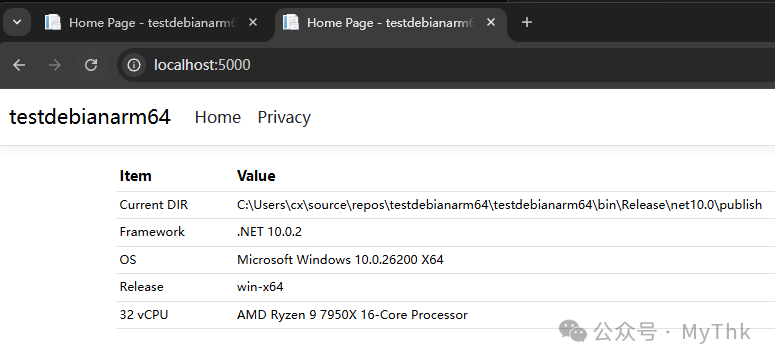Open the tab search dropdown chevron
The image size is (775, 362).
(17, 22)
